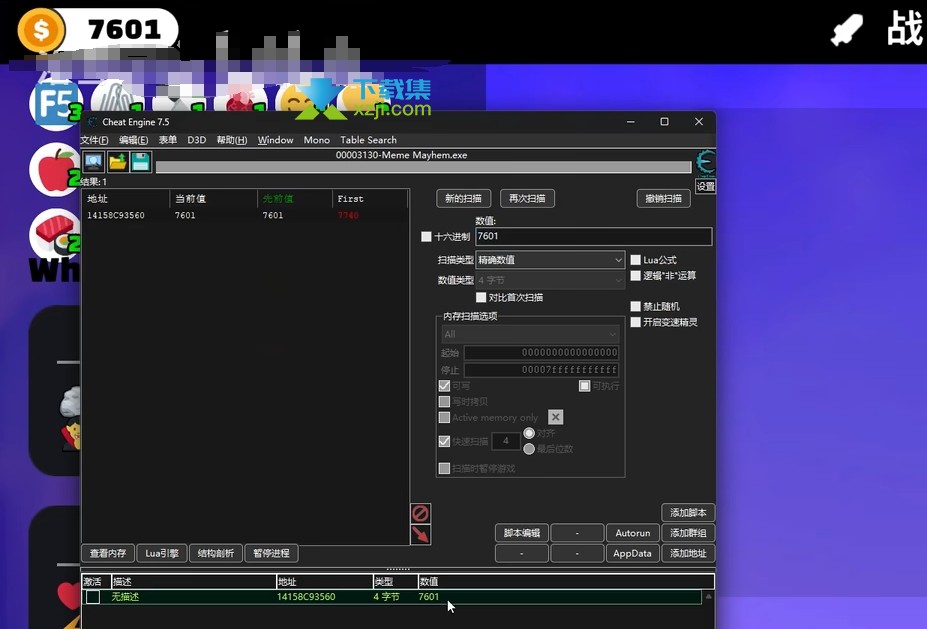Enable the 对比首次扫描 checkbox

(481, 297)
